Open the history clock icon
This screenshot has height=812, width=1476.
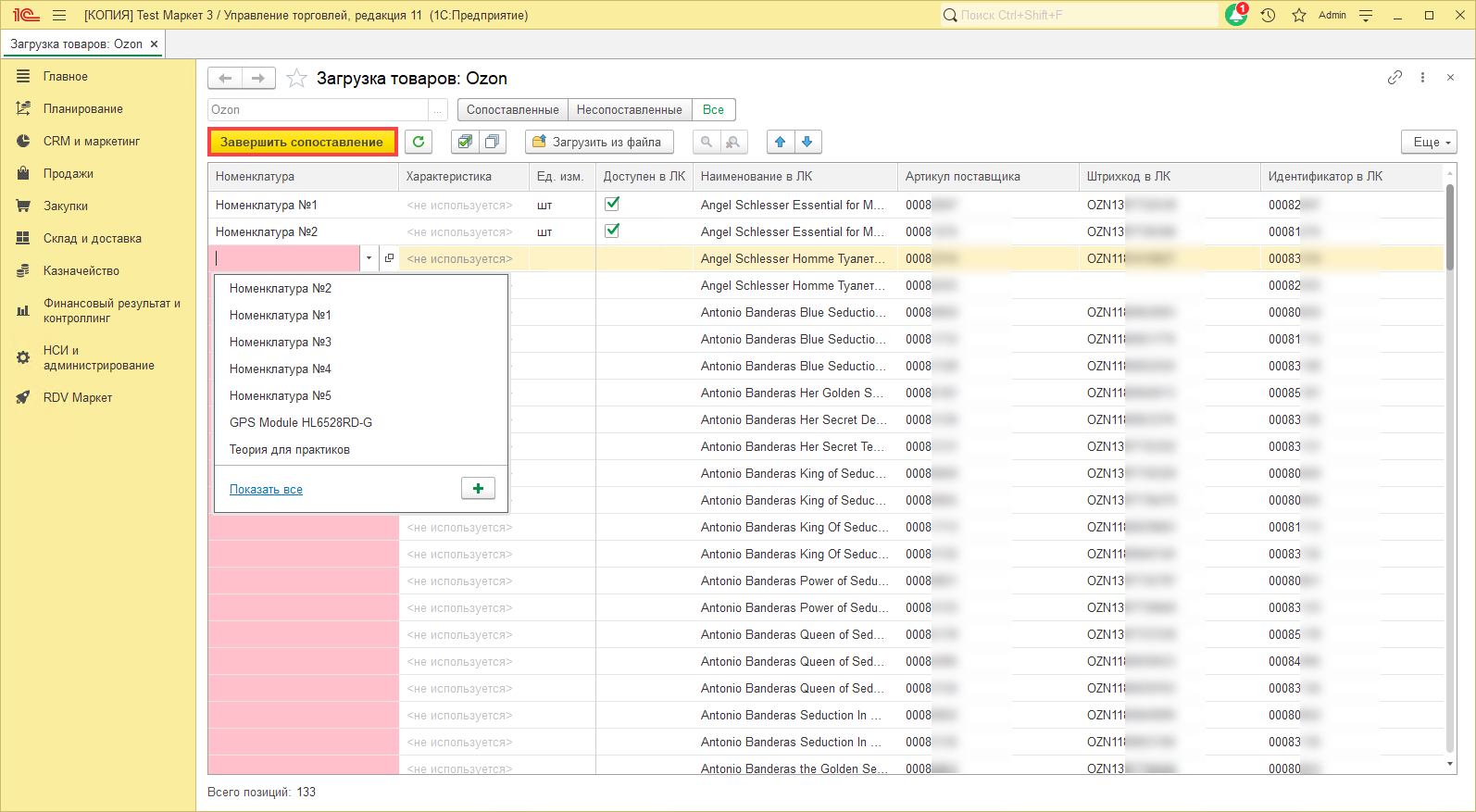coord(1268,16)
